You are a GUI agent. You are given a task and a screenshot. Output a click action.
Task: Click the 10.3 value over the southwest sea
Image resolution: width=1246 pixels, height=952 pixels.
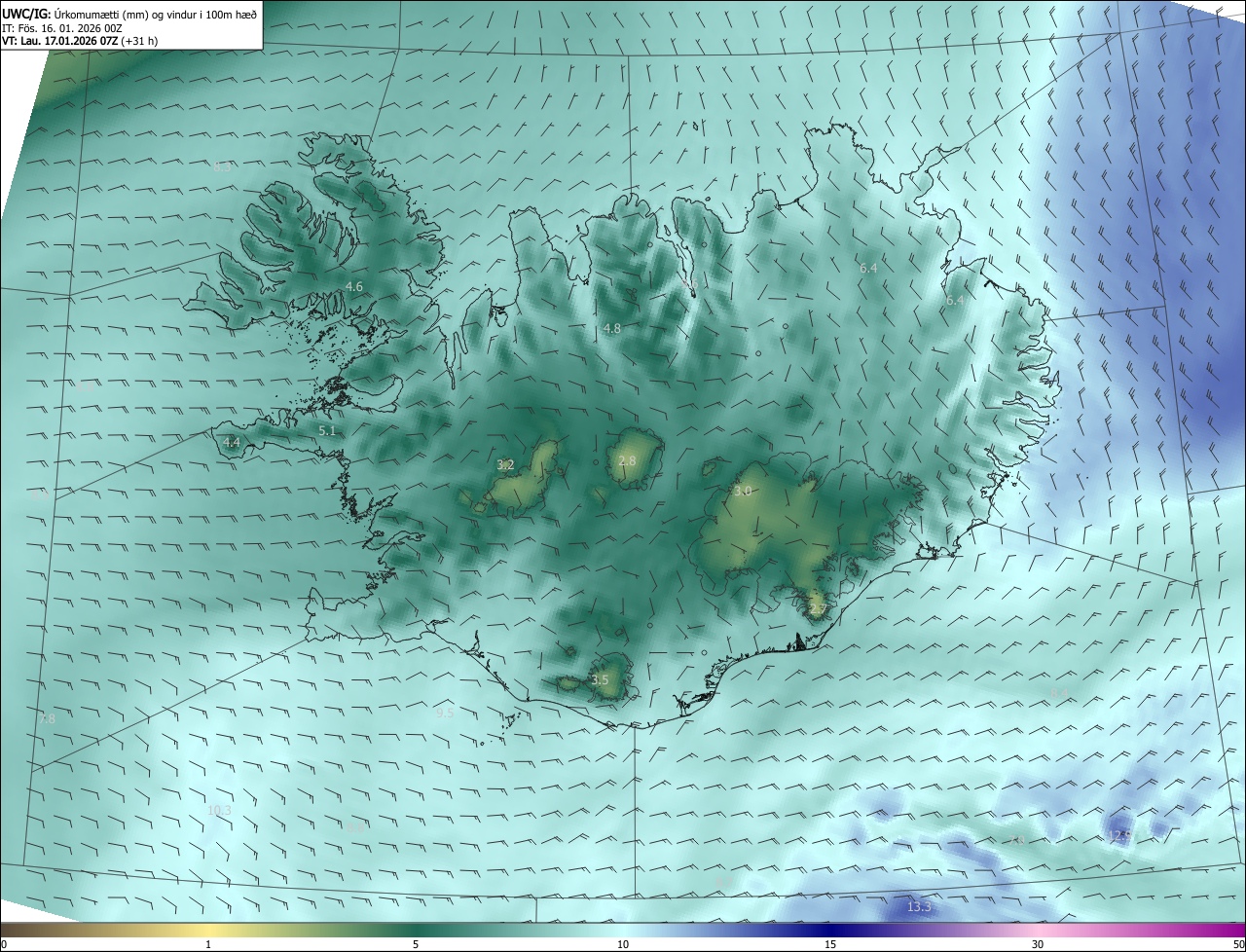click(219, 810)
